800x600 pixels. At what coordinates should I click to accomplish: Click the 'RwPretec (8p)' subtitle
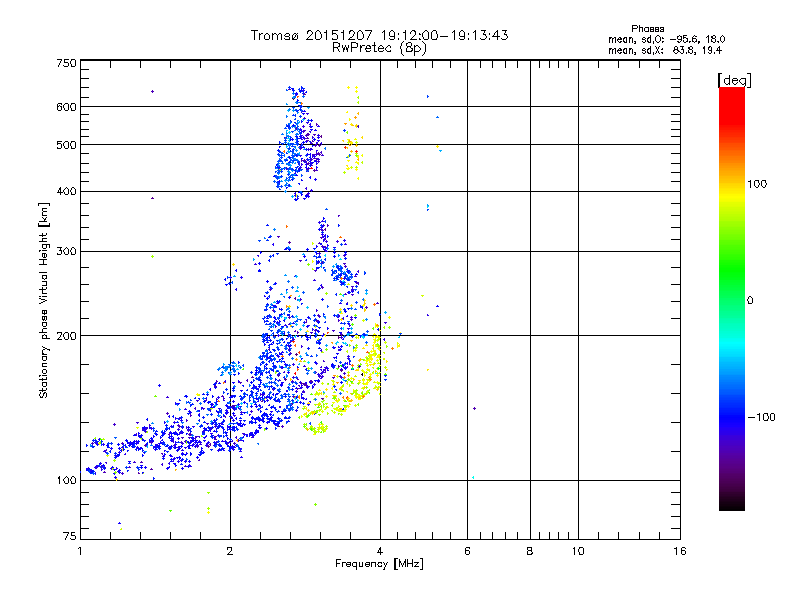(x=379, y=48)
